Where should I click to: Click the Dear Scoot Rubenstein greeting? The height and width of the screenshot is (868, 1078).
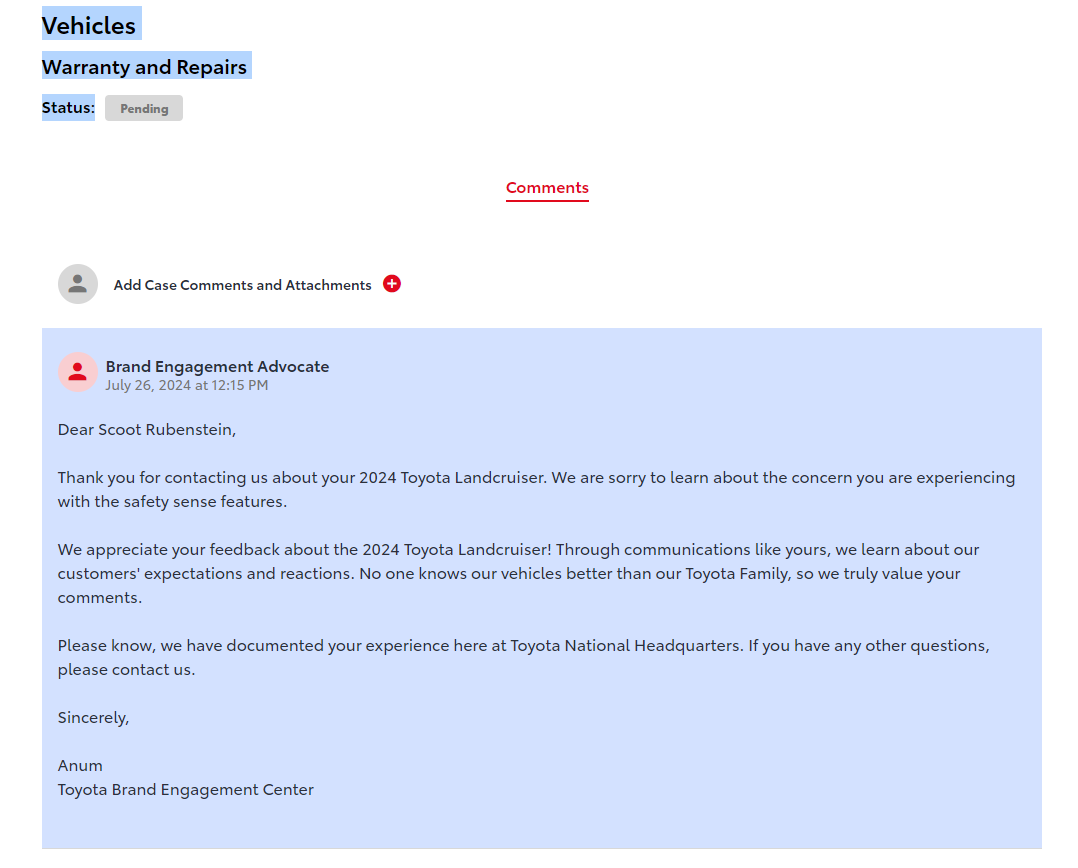tap(147, 430)
